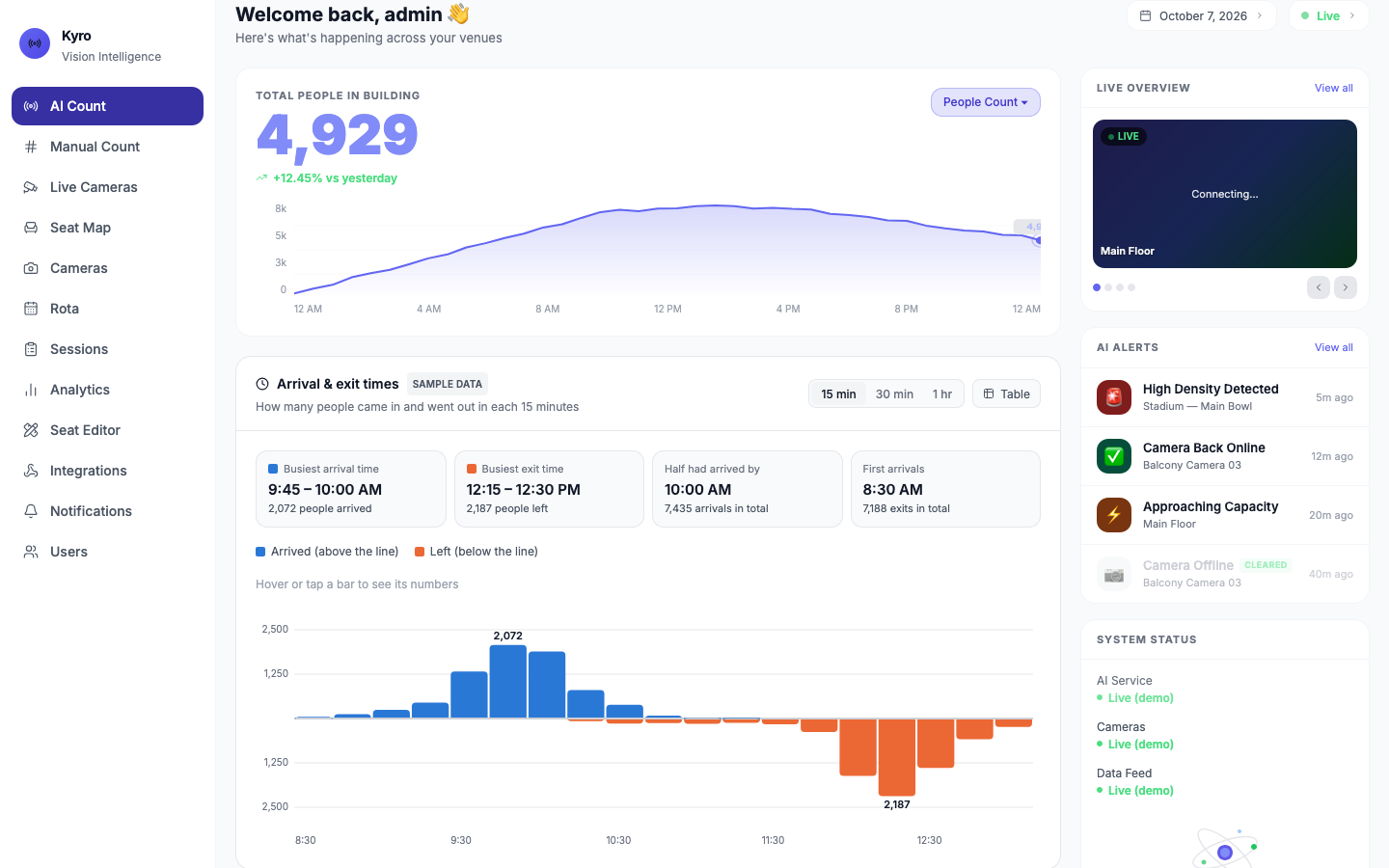The image size is (1389, 868).
Task: Click the clock icon beside Arrival & exit times
Action: 262,384
